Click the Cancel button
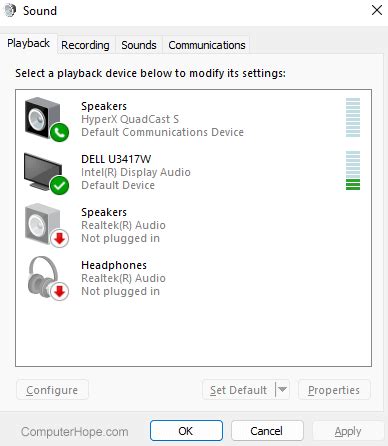 pyautogui.click(x=267, y=431)
